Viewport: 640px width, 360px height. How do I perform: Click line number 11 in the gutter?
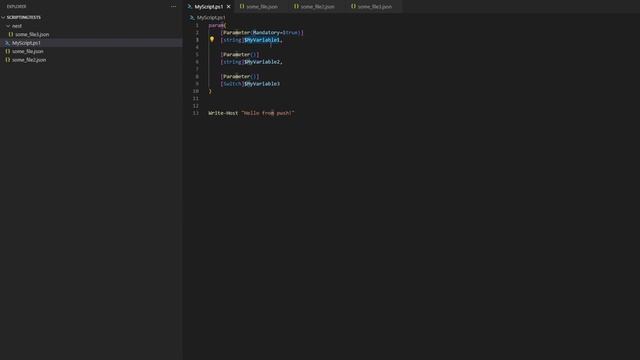pyautogui.click(x=196, y=98)
